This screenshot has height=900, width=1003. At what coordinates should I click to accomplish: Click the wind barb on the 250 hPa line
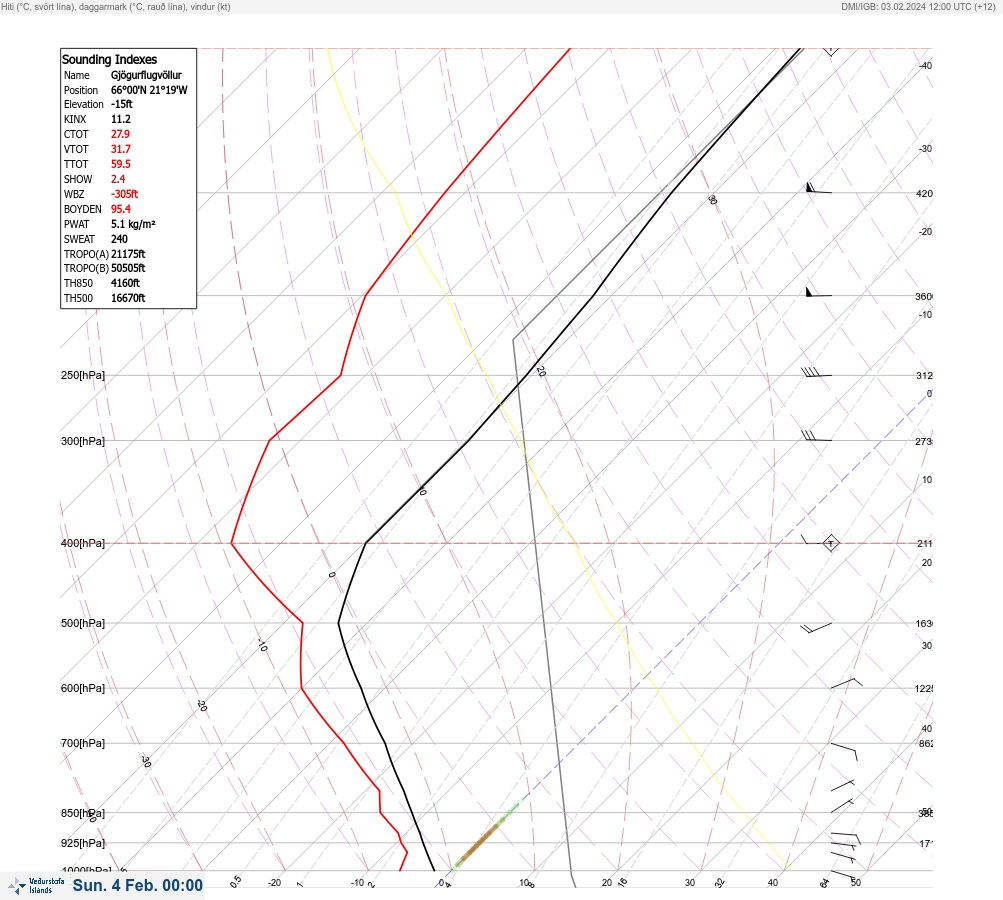[x=816, y=372]
